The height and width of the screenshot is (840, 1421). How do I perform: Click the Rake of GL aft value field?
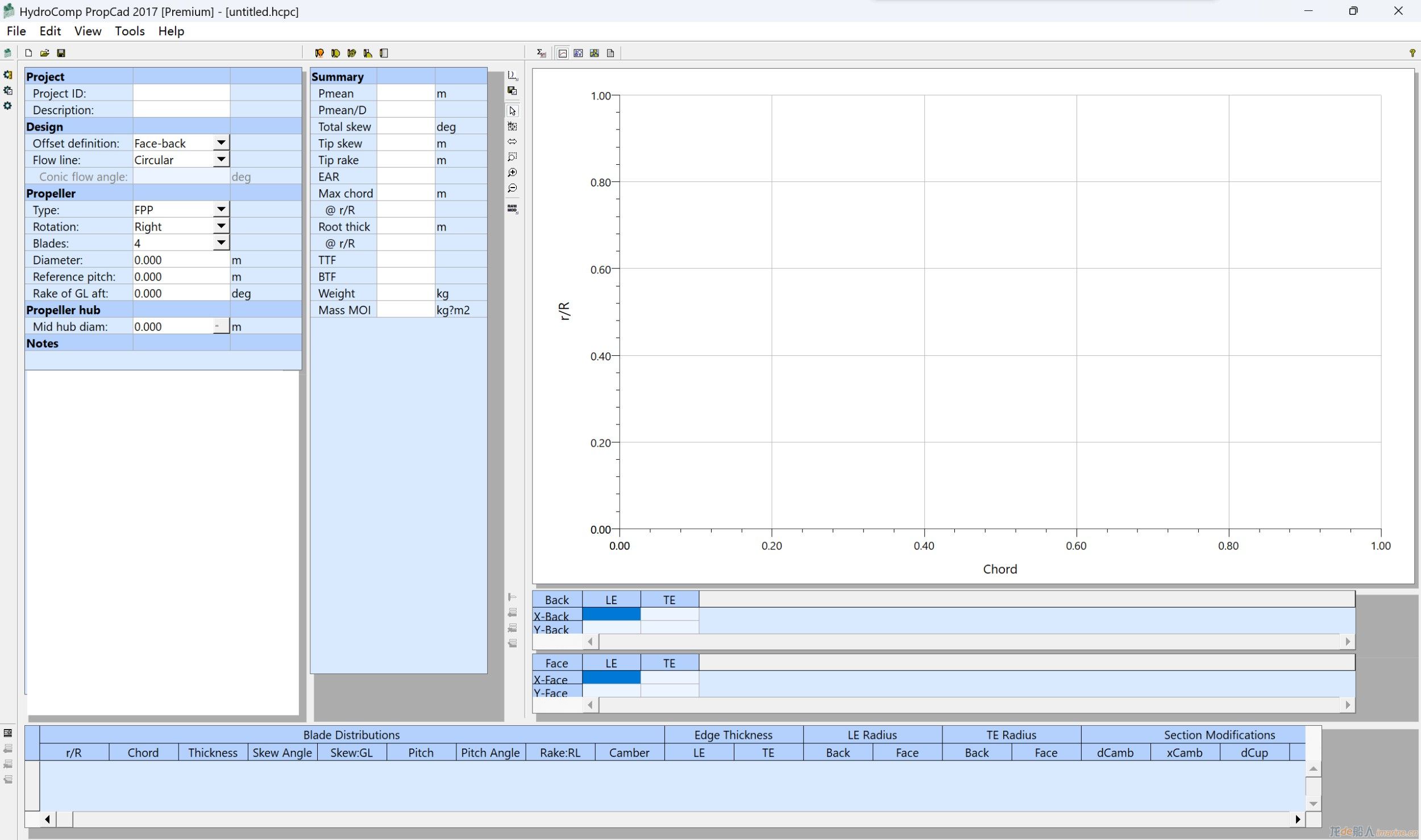pyautogui.click(x=181, y=293)
